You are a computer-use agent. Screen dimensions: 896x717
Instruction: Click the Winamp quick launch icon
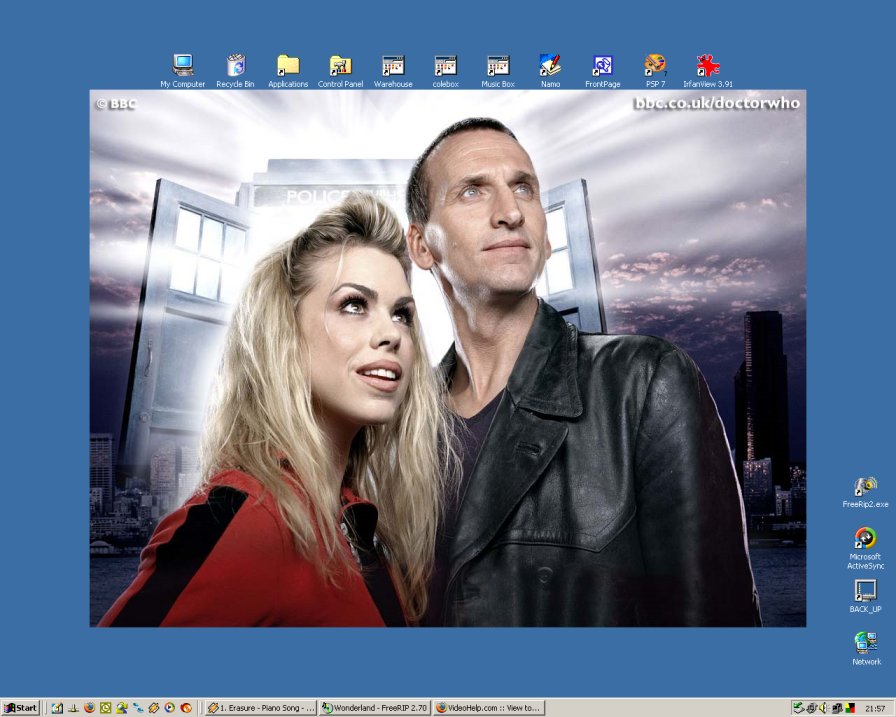[x=153, y=708]
